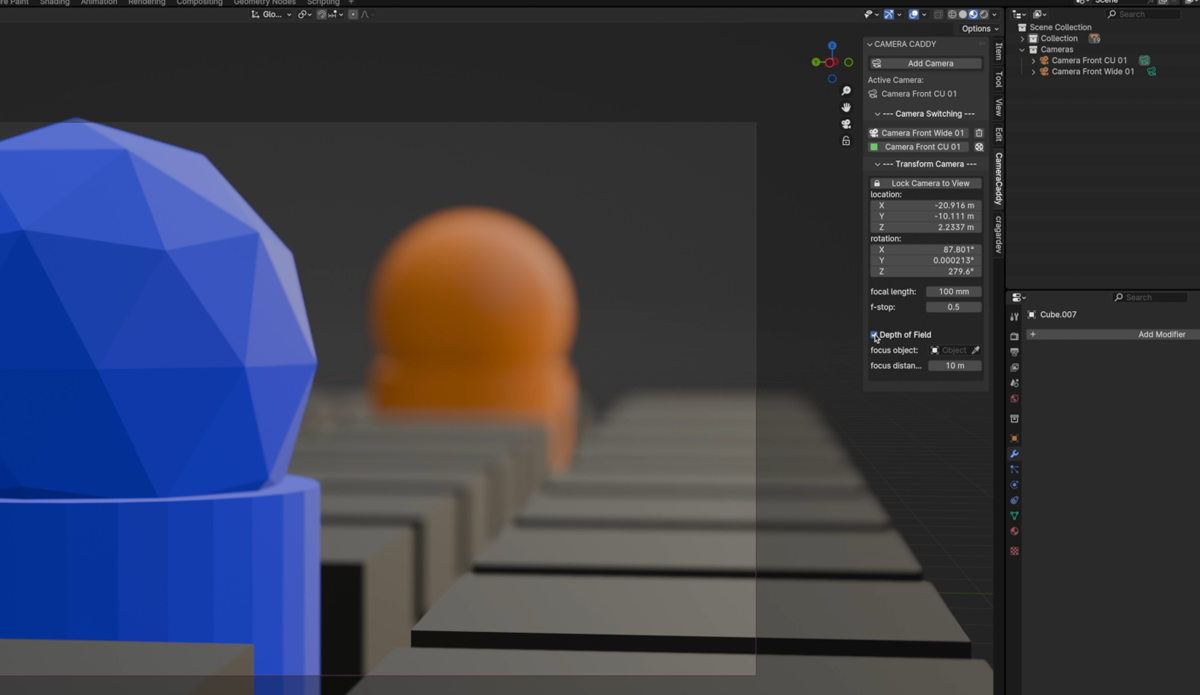Click the rotation Z 279.6° field
Image resolution: width=1200 pixels, height=695 pixels.
[925, 271]
